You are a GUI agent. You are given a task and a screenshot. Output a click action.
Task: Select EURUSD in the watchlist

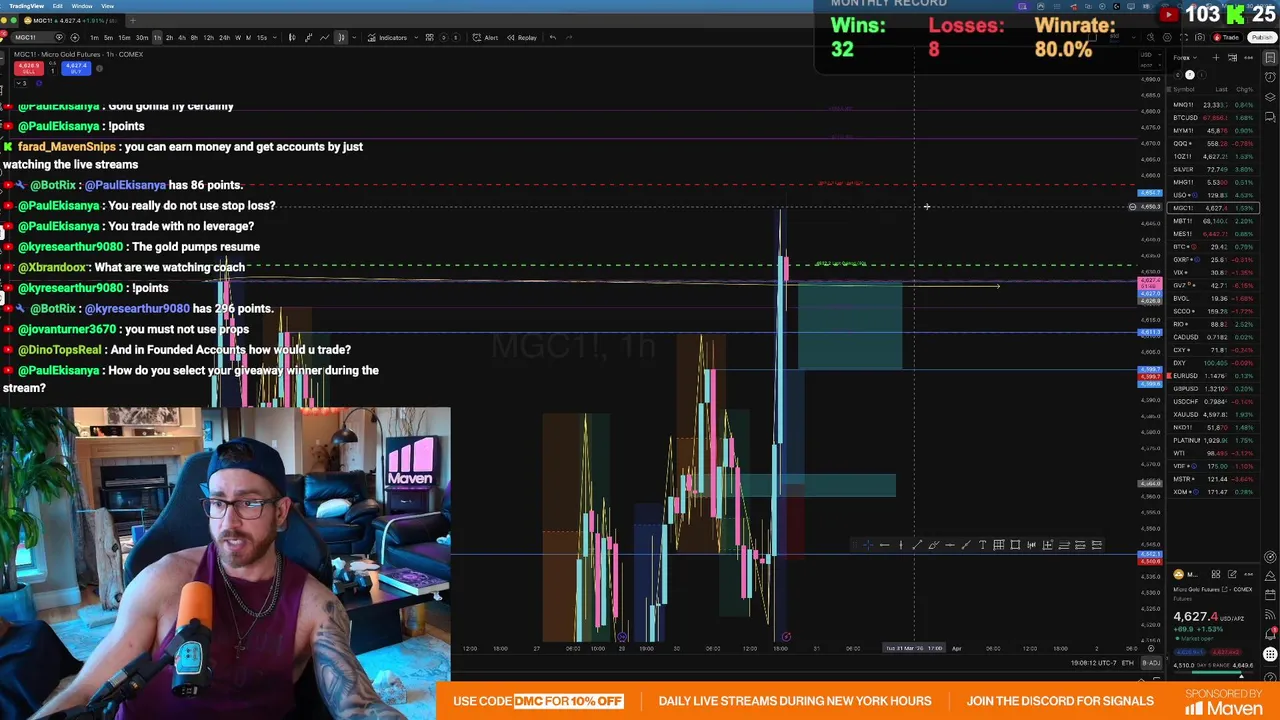1213,376
